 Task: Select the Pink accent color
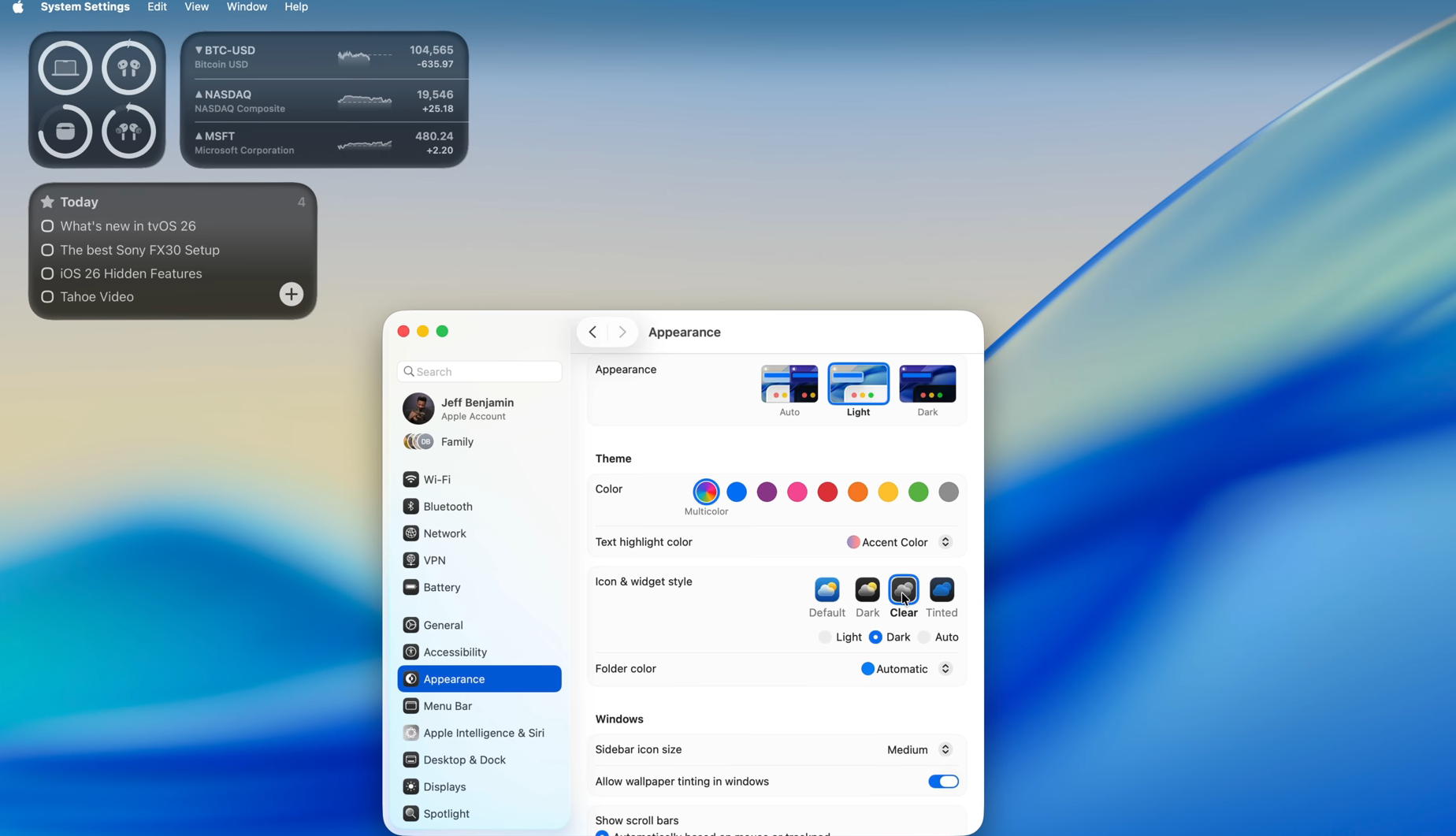pos(797,492)
